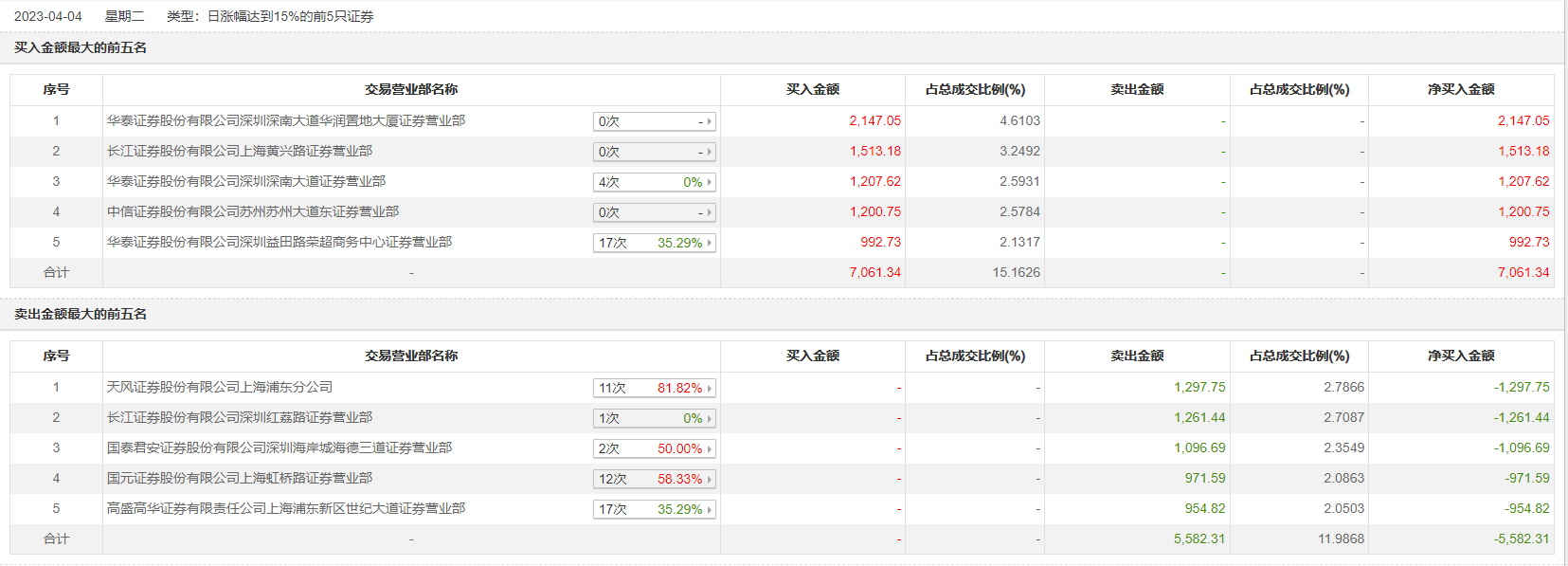The image size is (1568, 566).
Task: Open 华泰证券深圳深南大道证券营业部 link
Action: [x=246, y=182]
